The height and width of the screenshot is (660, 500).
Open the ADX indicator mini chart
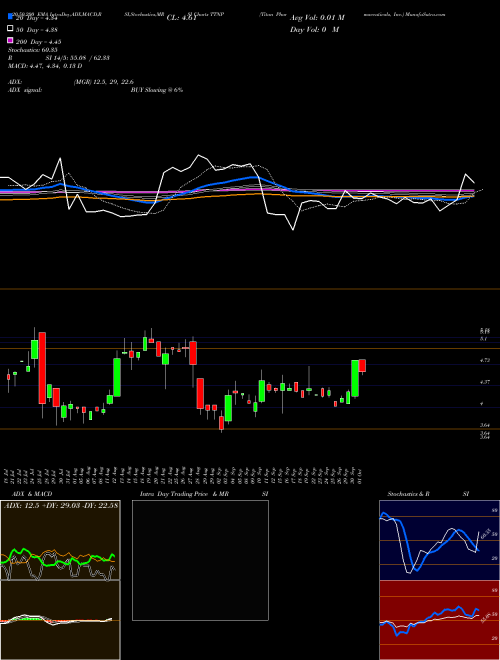(x=60, y=540)
